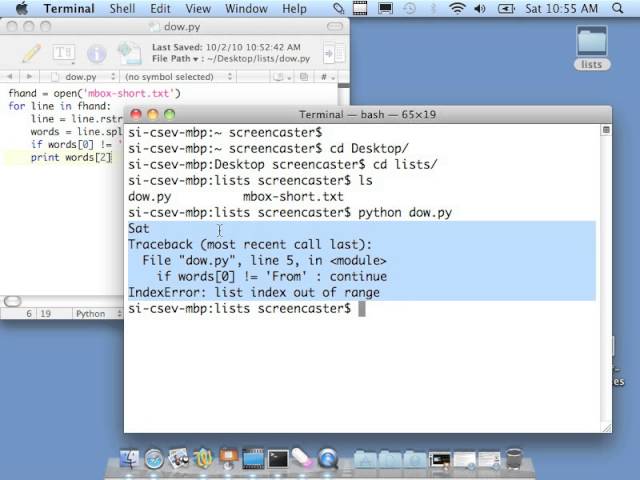The height and width of the screenshot is (480, 640).
Task: Click the paperclip menu bar icon
Action: pyautogui.click(x=338, y=8)
